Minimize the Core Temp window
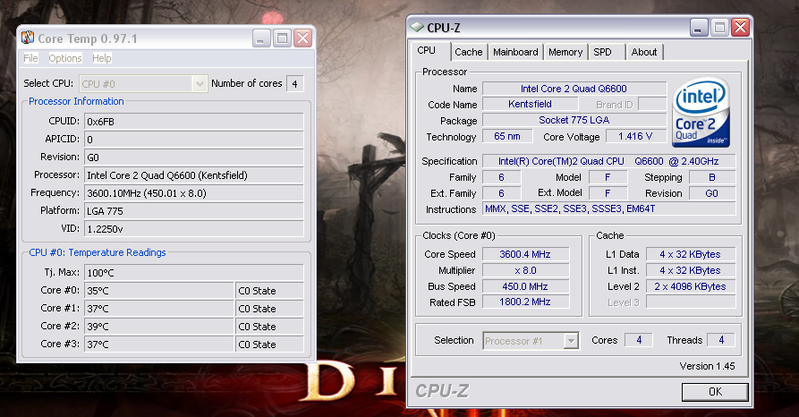 point(261,38)
